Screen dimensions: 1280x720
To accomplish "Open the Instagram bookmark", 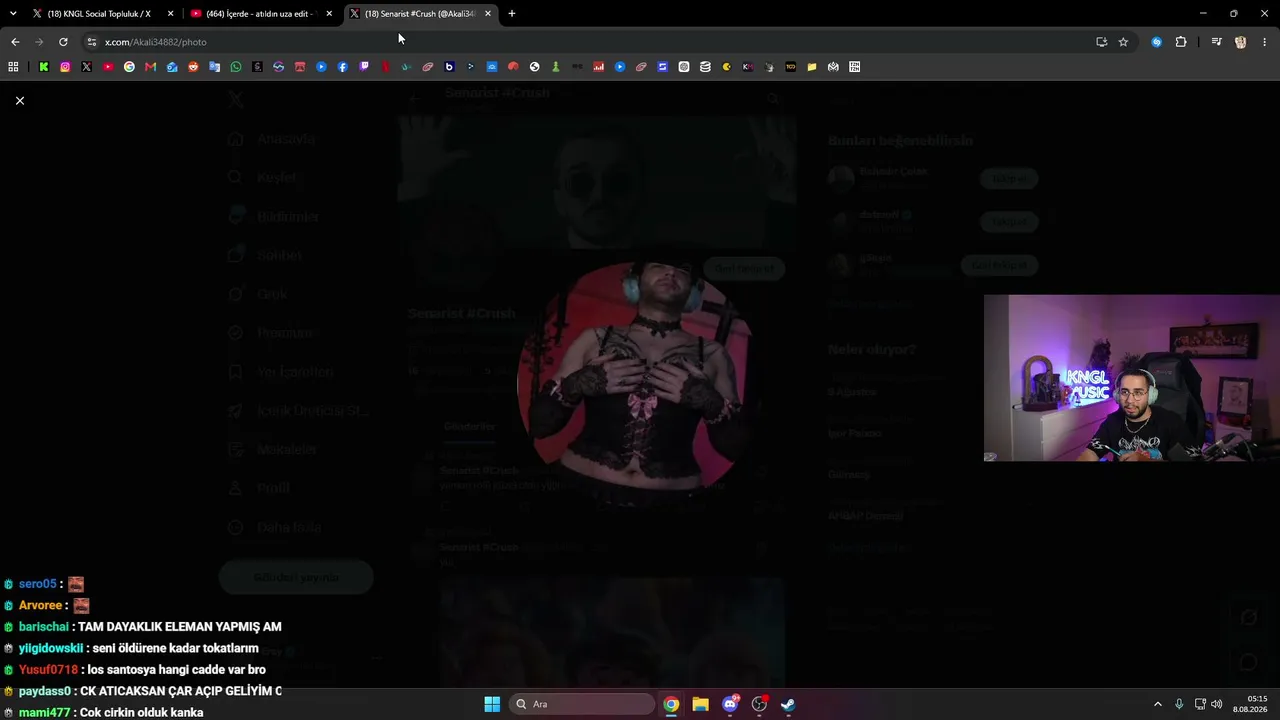I will coord(65,67).
